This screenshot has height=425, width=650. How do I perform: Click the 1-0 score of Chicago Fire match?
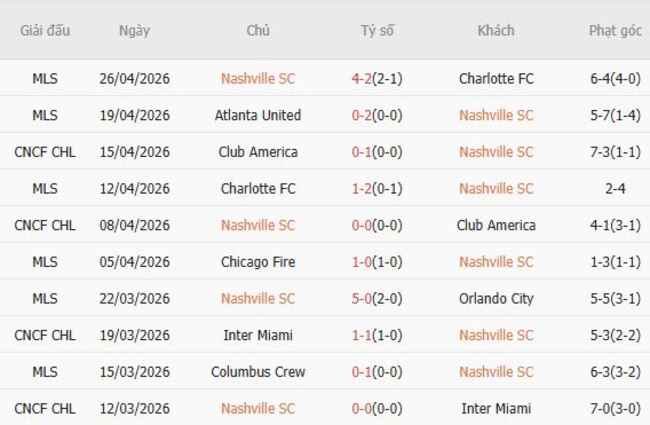pyautogui.click(x=363, y=262)
